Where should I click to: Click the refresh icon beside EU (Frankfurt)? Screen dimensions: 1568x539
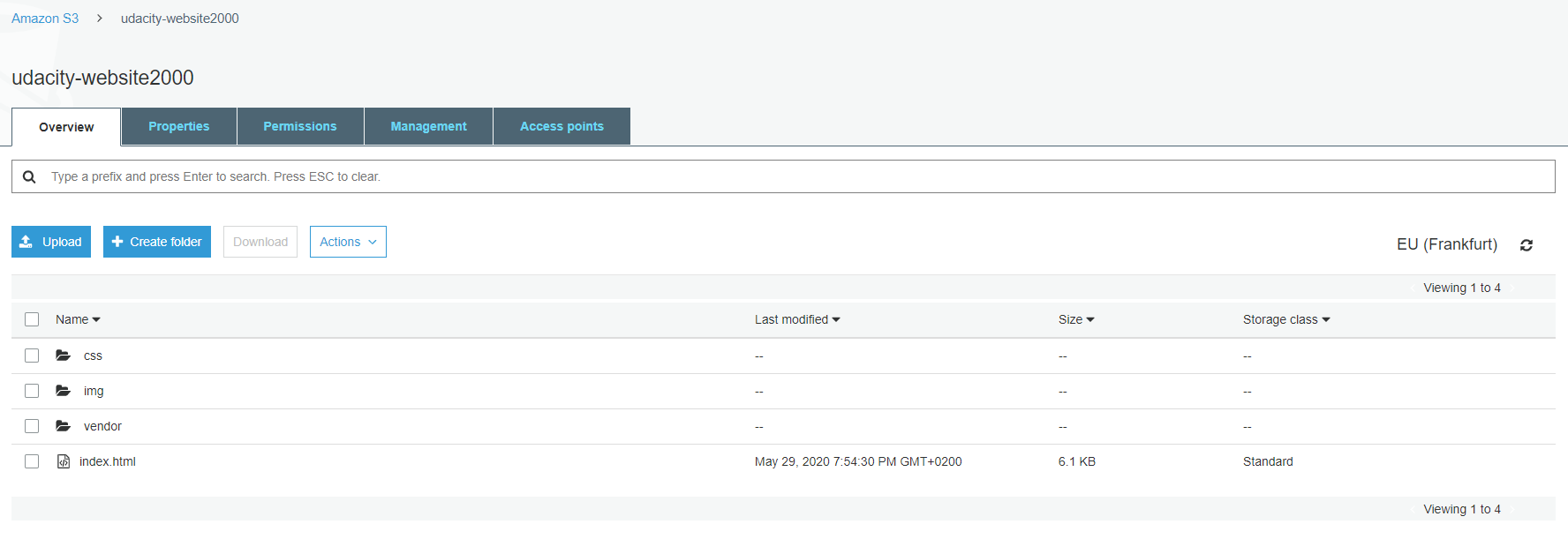click(1527, 245)
